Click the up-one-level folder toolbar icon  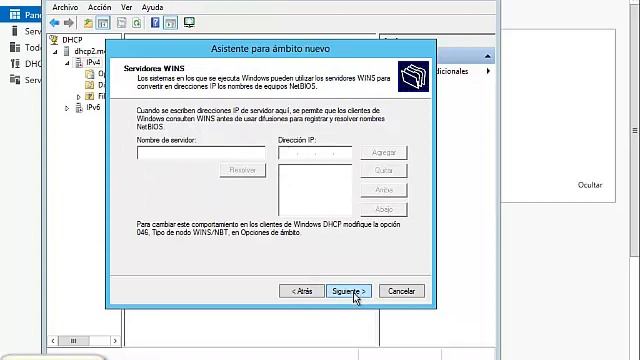[88, 23]
